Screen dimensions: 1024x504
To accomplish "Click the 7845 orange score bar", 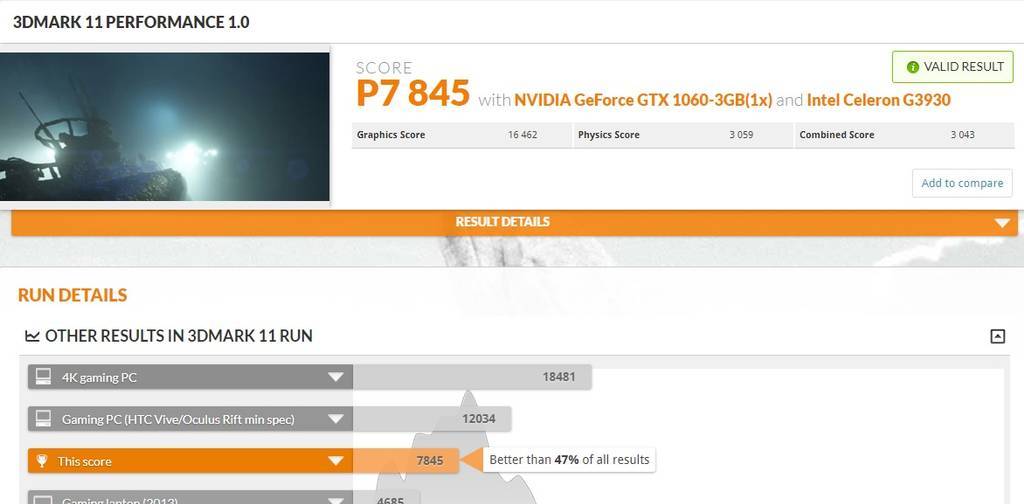I will tap(406, 461).
